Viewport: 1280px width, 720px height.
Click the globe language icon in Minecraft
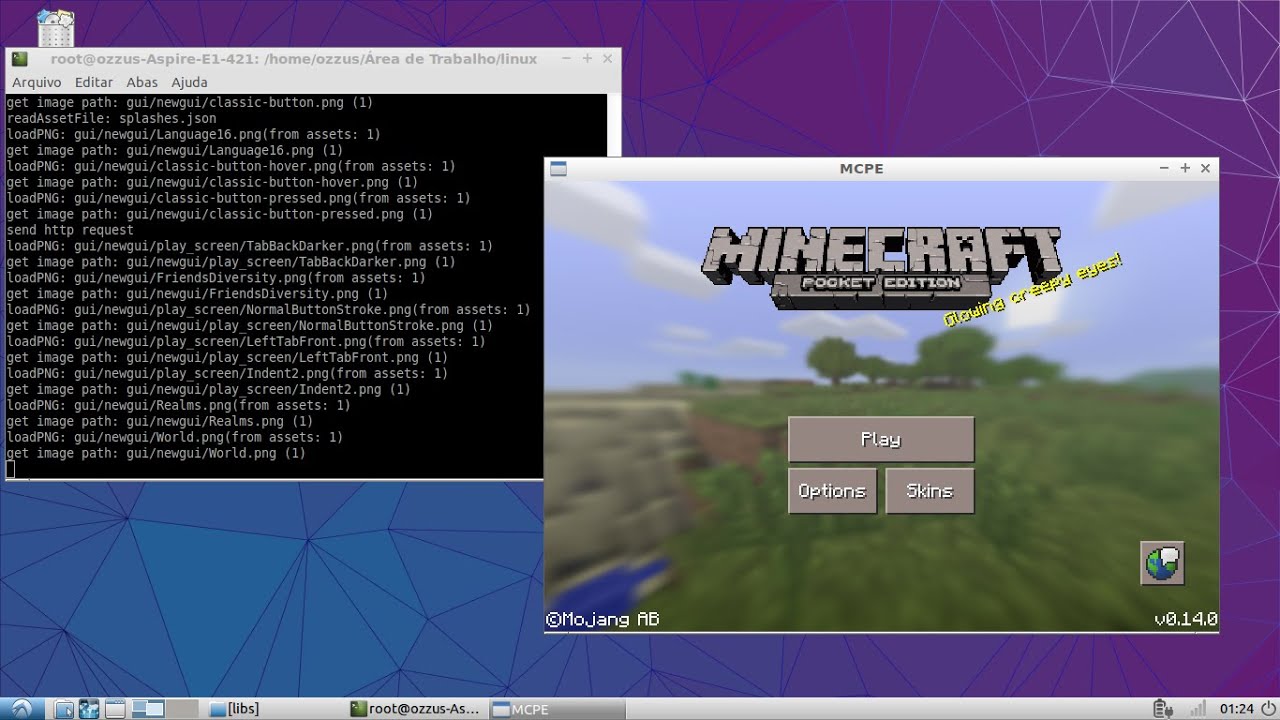[x=1162, y=563]
